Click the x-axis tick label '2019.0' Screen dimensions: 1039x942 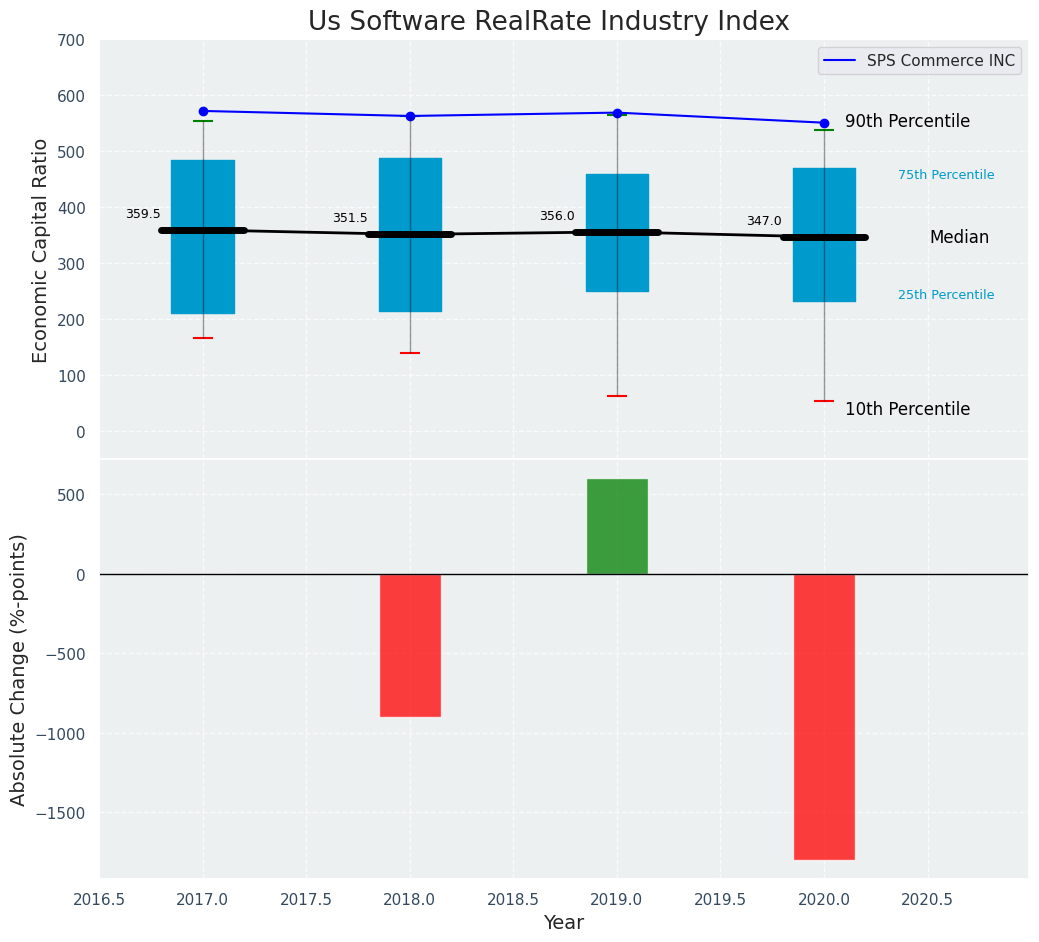click(x=618, y=900)
